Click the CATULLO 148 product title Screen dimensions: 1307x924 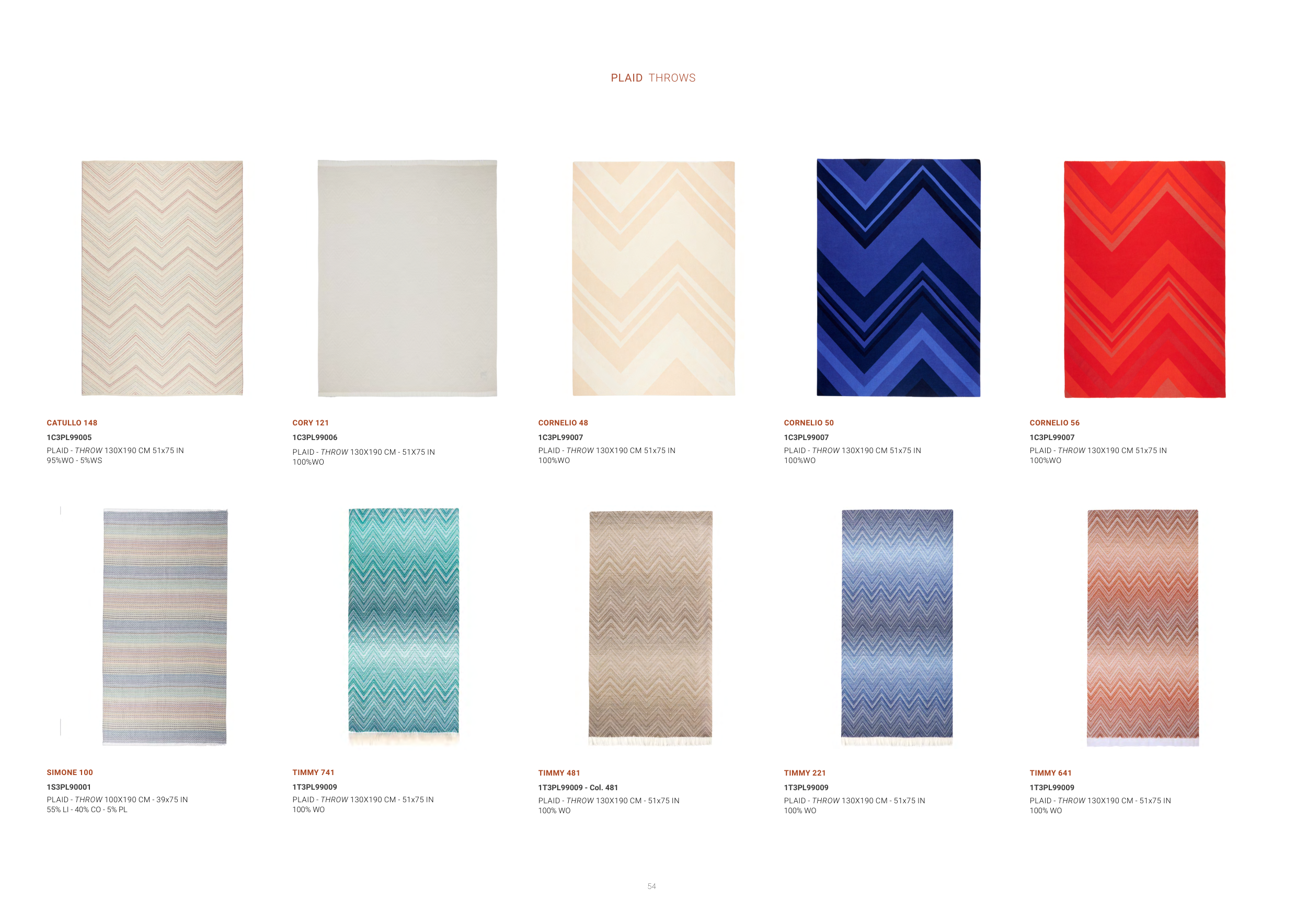coord(72,423)
